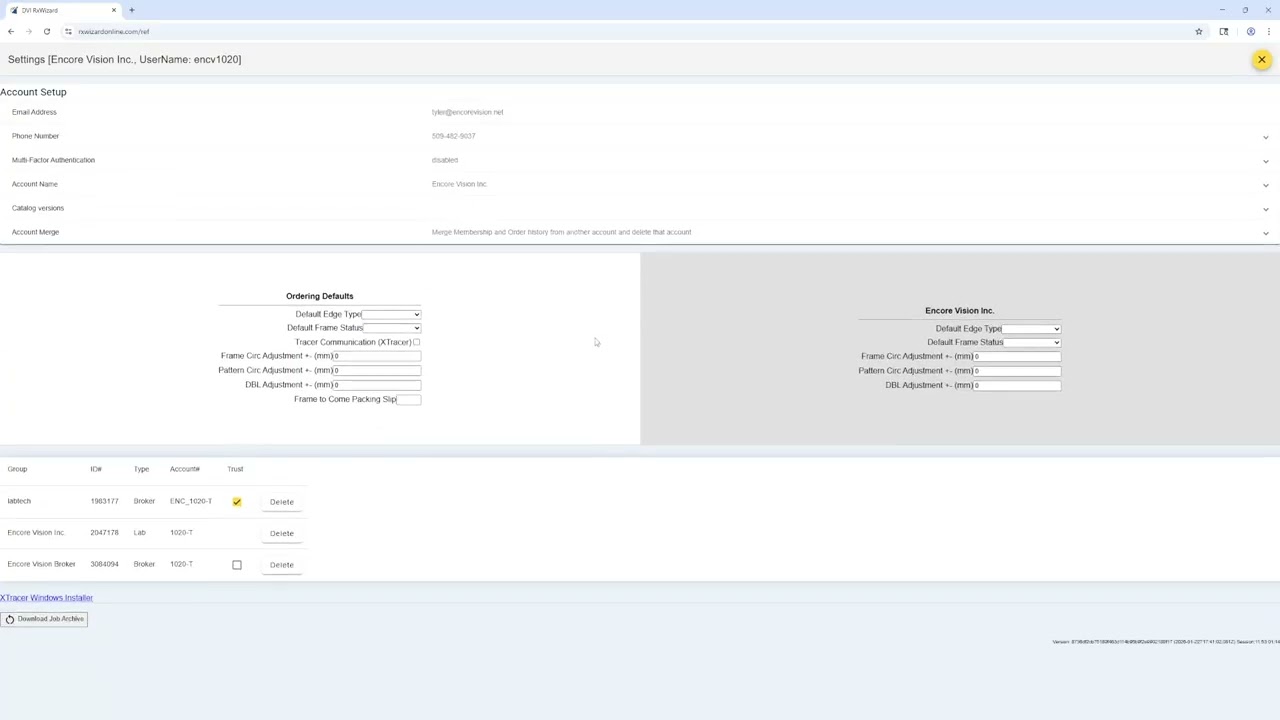Image resolution: width=1280 pixels, height=720 pixels.
Task: Click the Group column header
Action: point(17,469)
